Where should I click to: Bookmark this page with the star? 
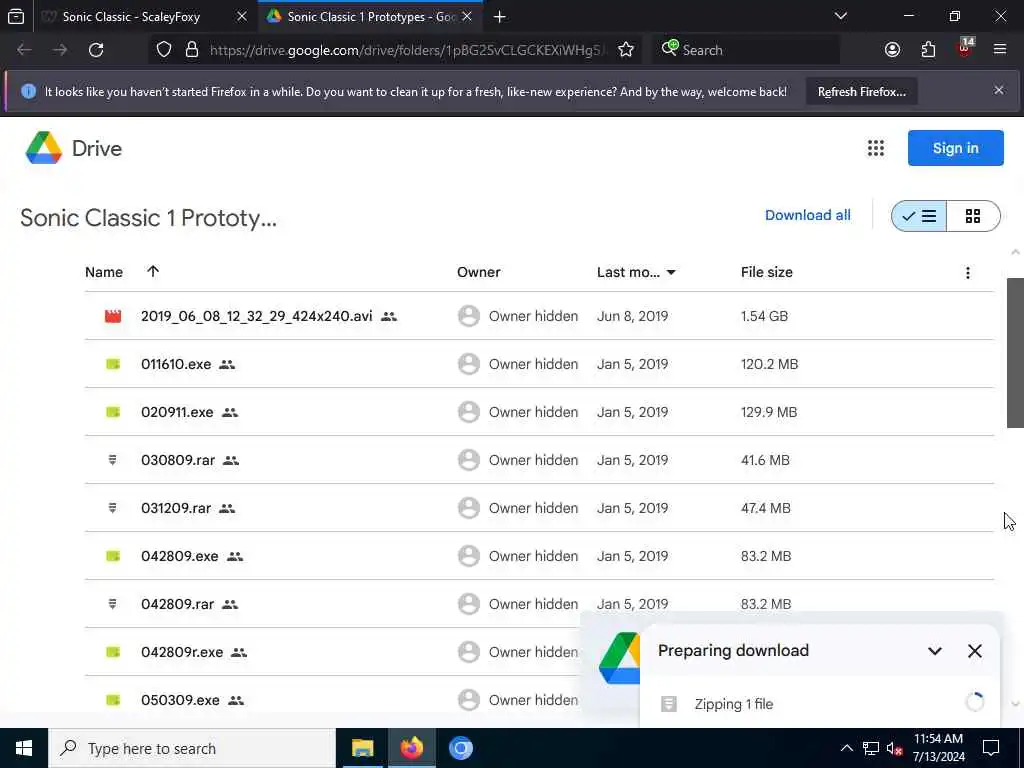(626, 50)
